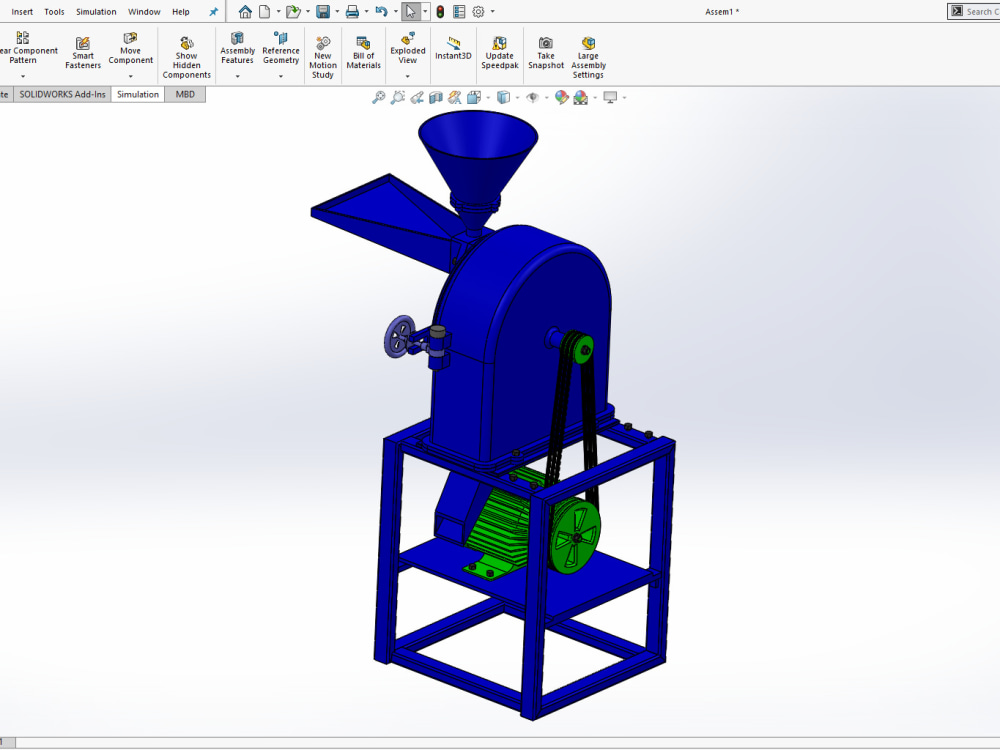Click inside the Search field
Screen dimensions: 1000x750
click(x=980, y=11)
